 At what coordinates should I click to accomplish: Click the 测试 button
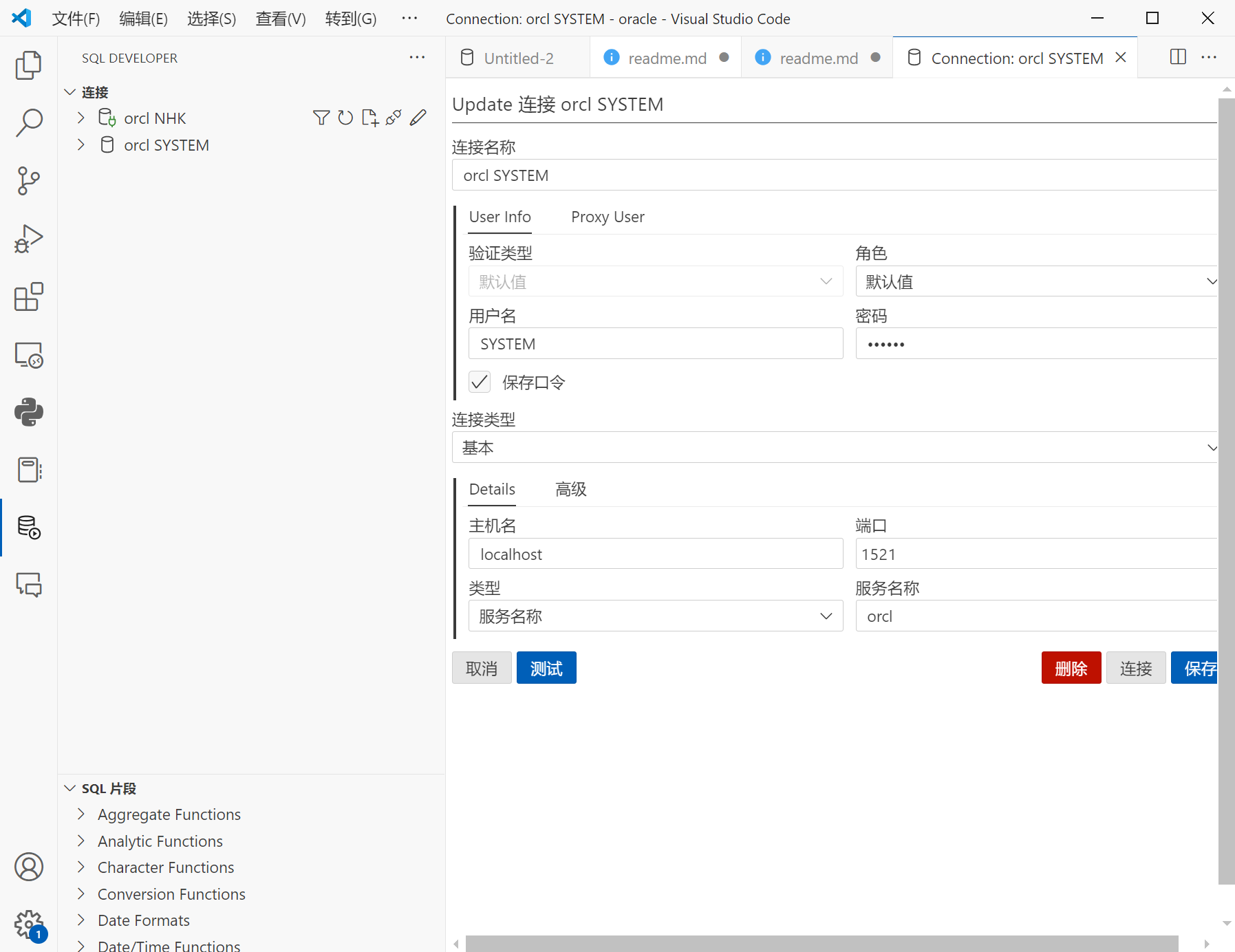pyautogui.click(x=546, y=668)
